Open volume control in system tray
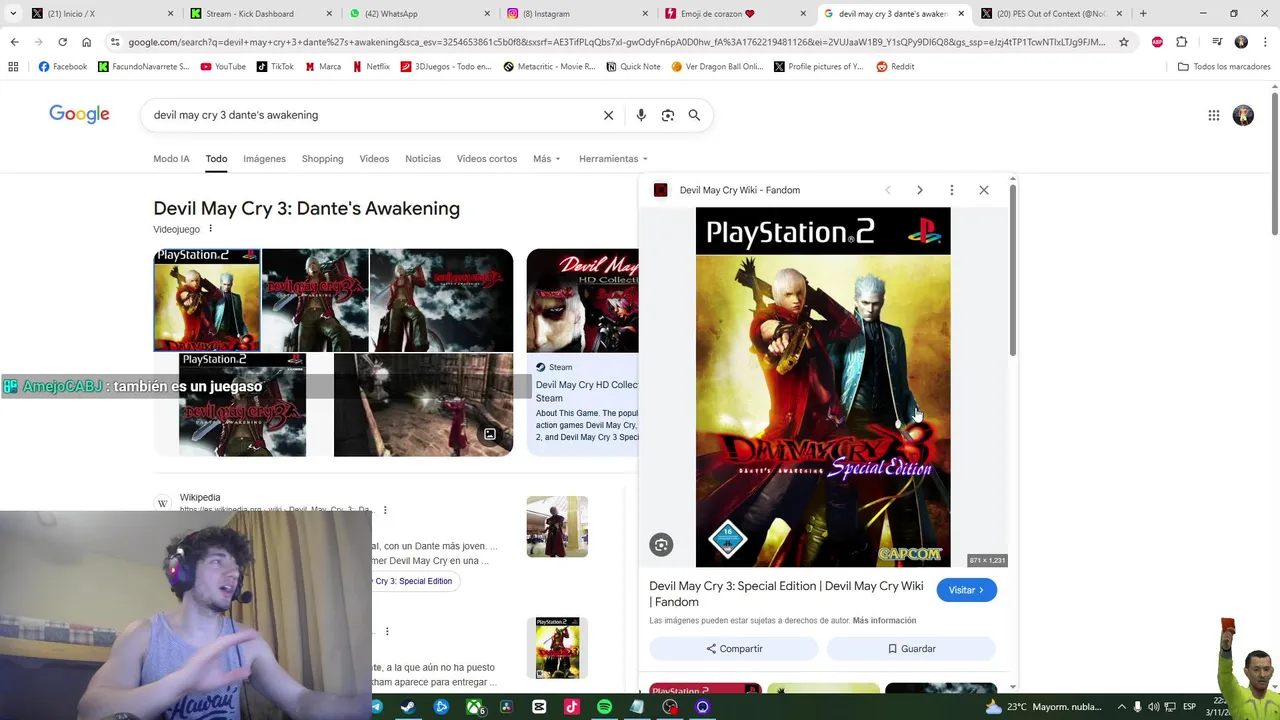The width and height of the screenshot is (1280, 720). tap(1155, 707)
